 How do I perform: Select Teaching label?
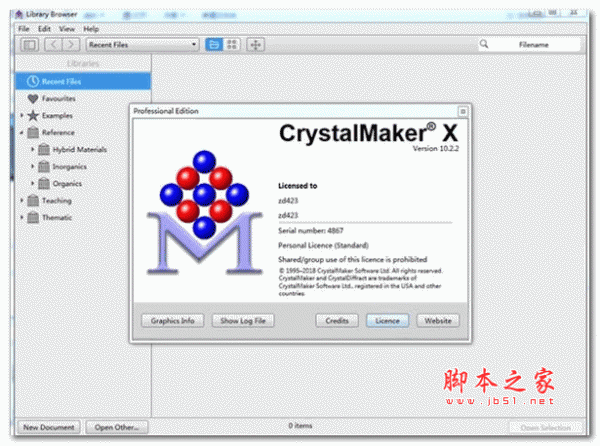[57, 200]
